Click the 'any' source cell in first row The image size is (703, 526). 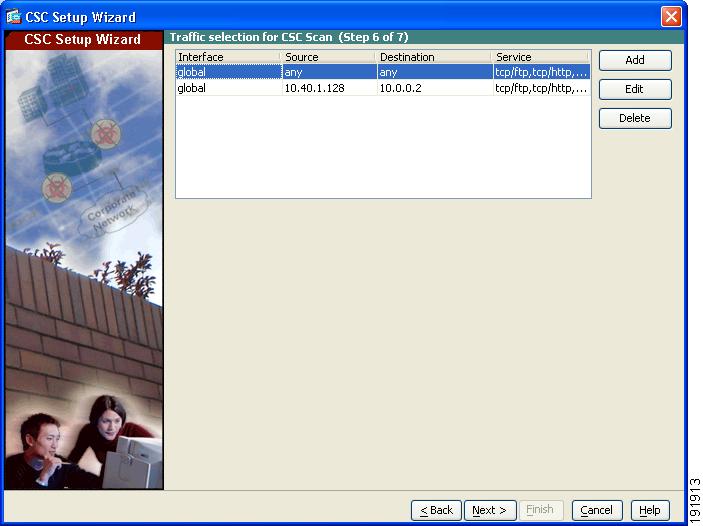pyautogui.click(x=330, y=72)
